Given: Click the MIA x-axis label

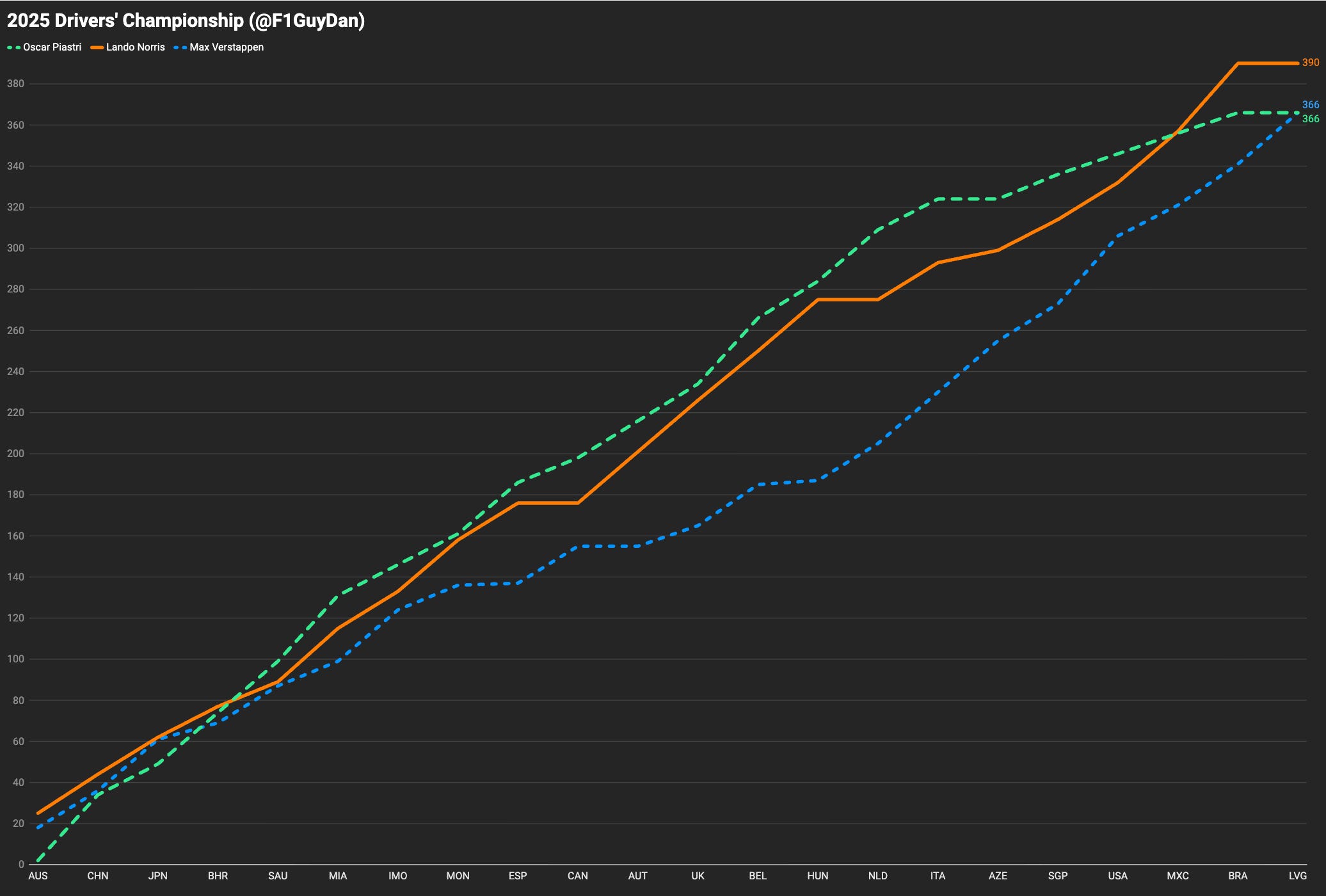Looking at the screenshot, I should (x=338, y=876).
